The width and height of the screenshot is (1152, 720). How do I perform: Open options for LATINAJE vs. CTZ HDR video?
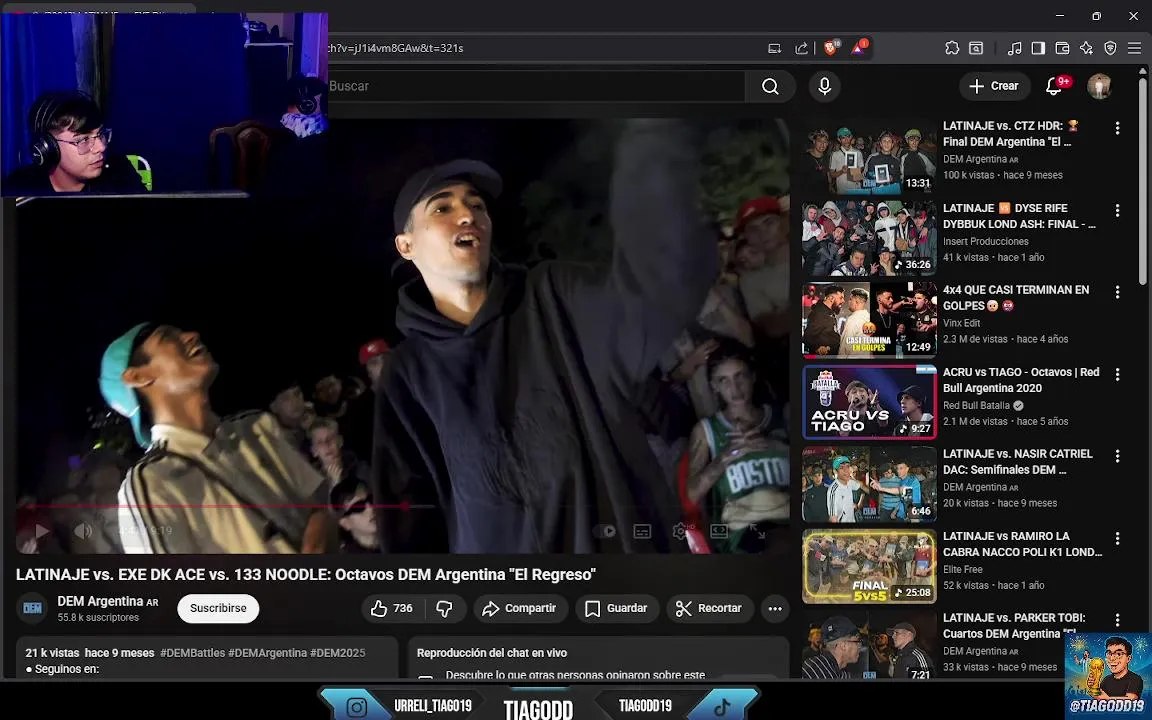tap(1117, 128)
